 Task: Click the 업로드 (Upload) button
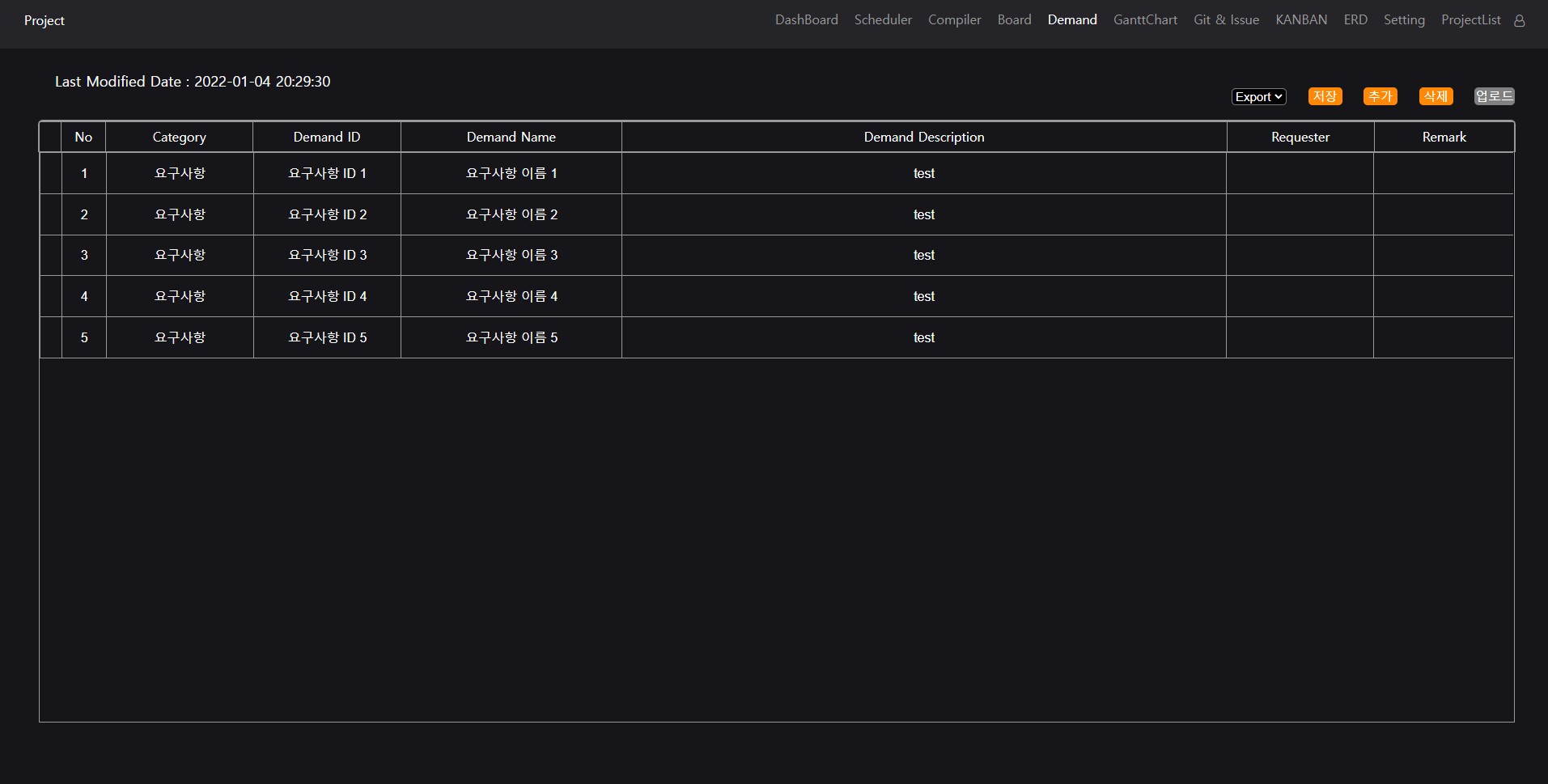click(x=1493, y=95)
